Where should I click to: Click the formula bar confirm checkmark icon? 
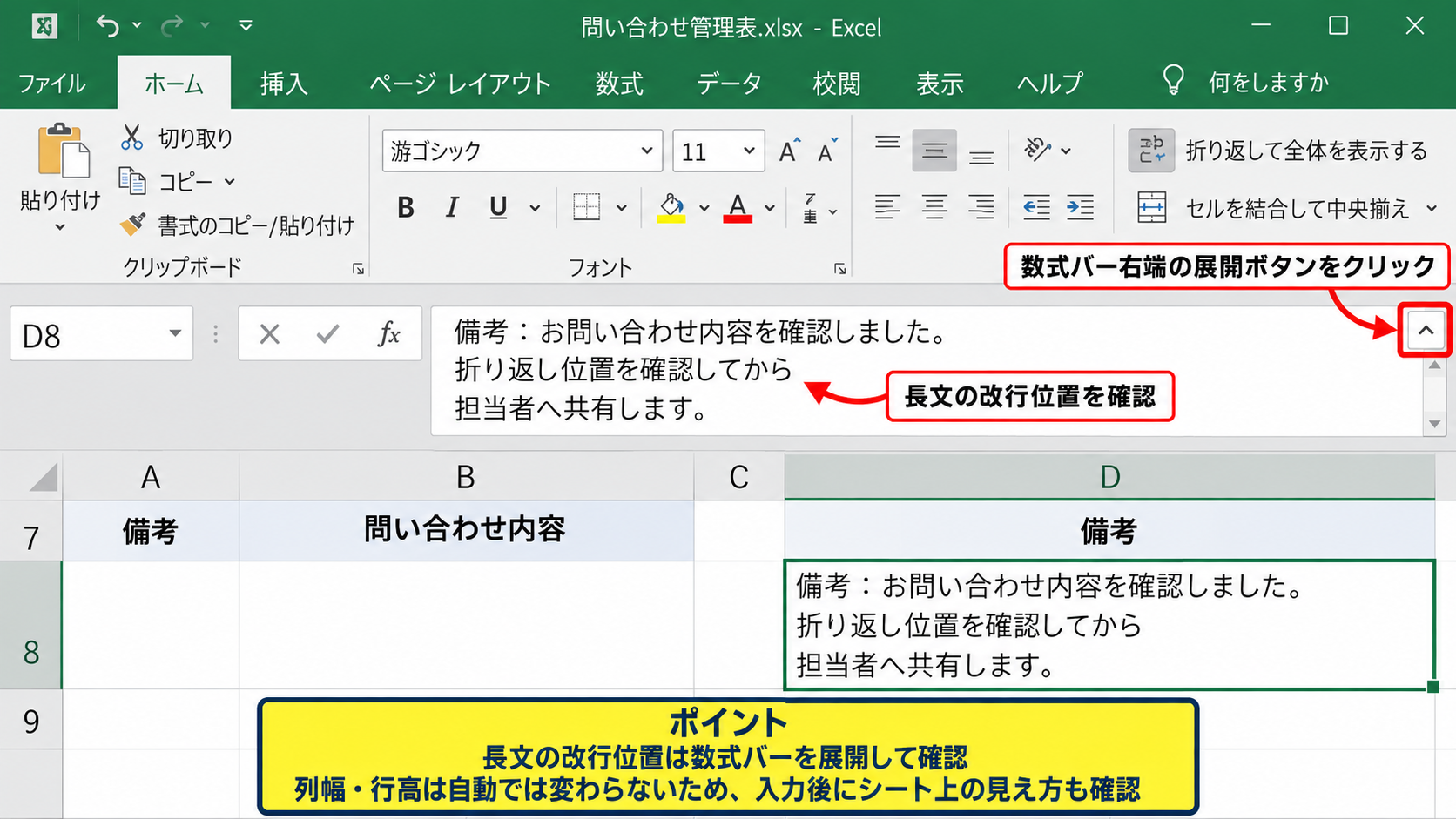point(327,333)
